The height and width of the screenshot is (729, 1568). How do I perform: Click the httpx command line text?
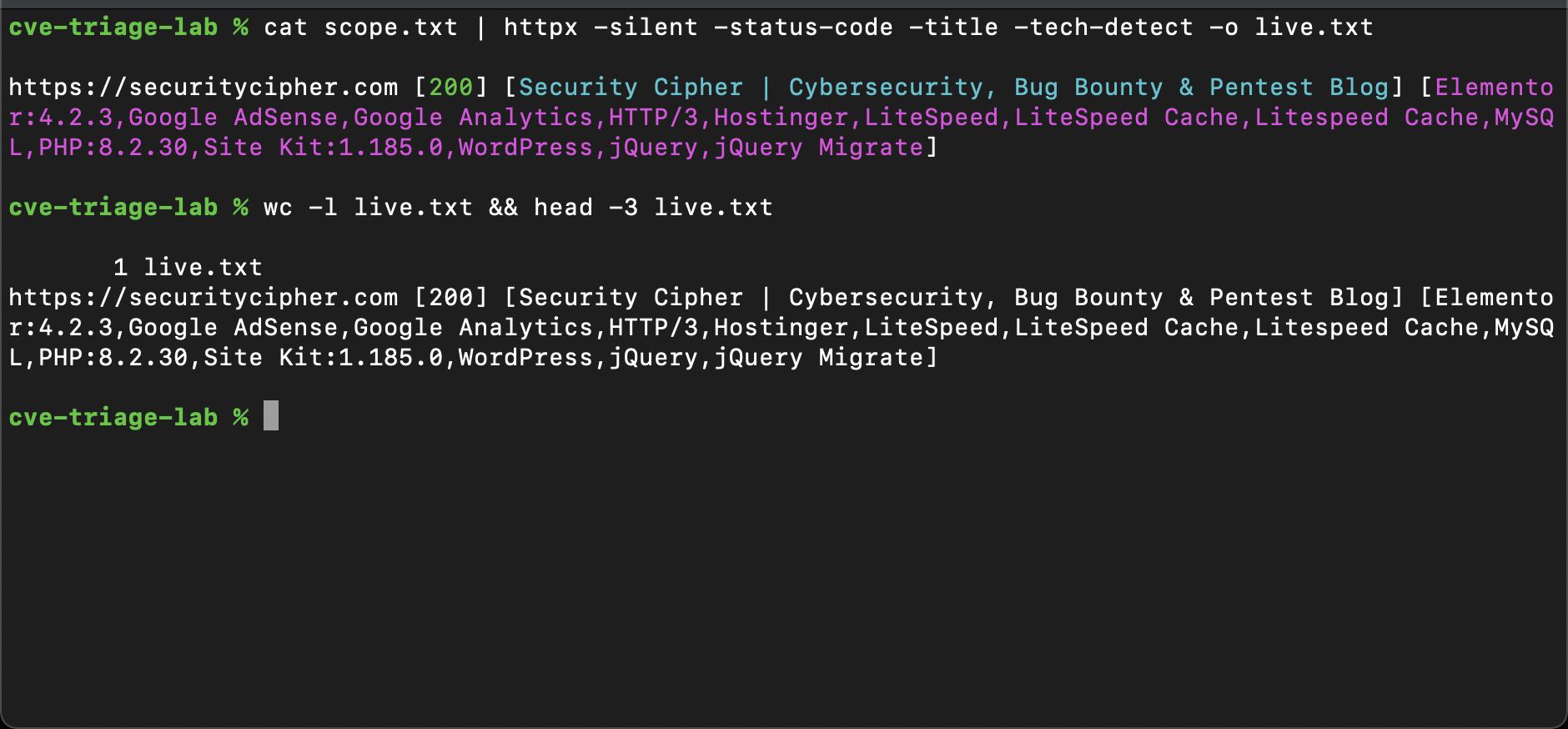[x=818, y=28]
